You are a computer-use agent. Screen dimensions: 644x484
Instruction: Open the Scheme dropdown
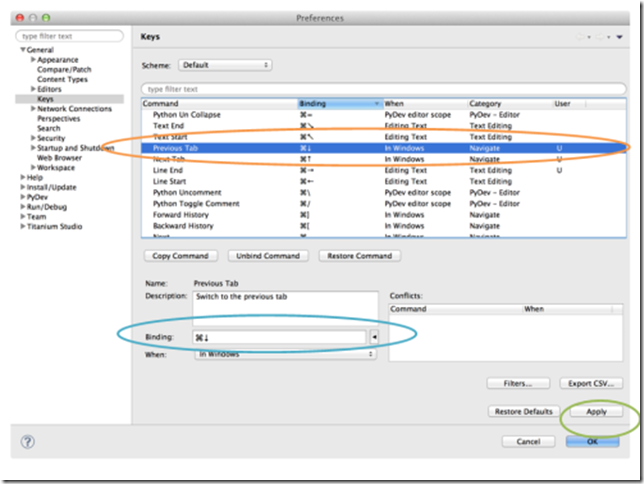pos(224,65)
